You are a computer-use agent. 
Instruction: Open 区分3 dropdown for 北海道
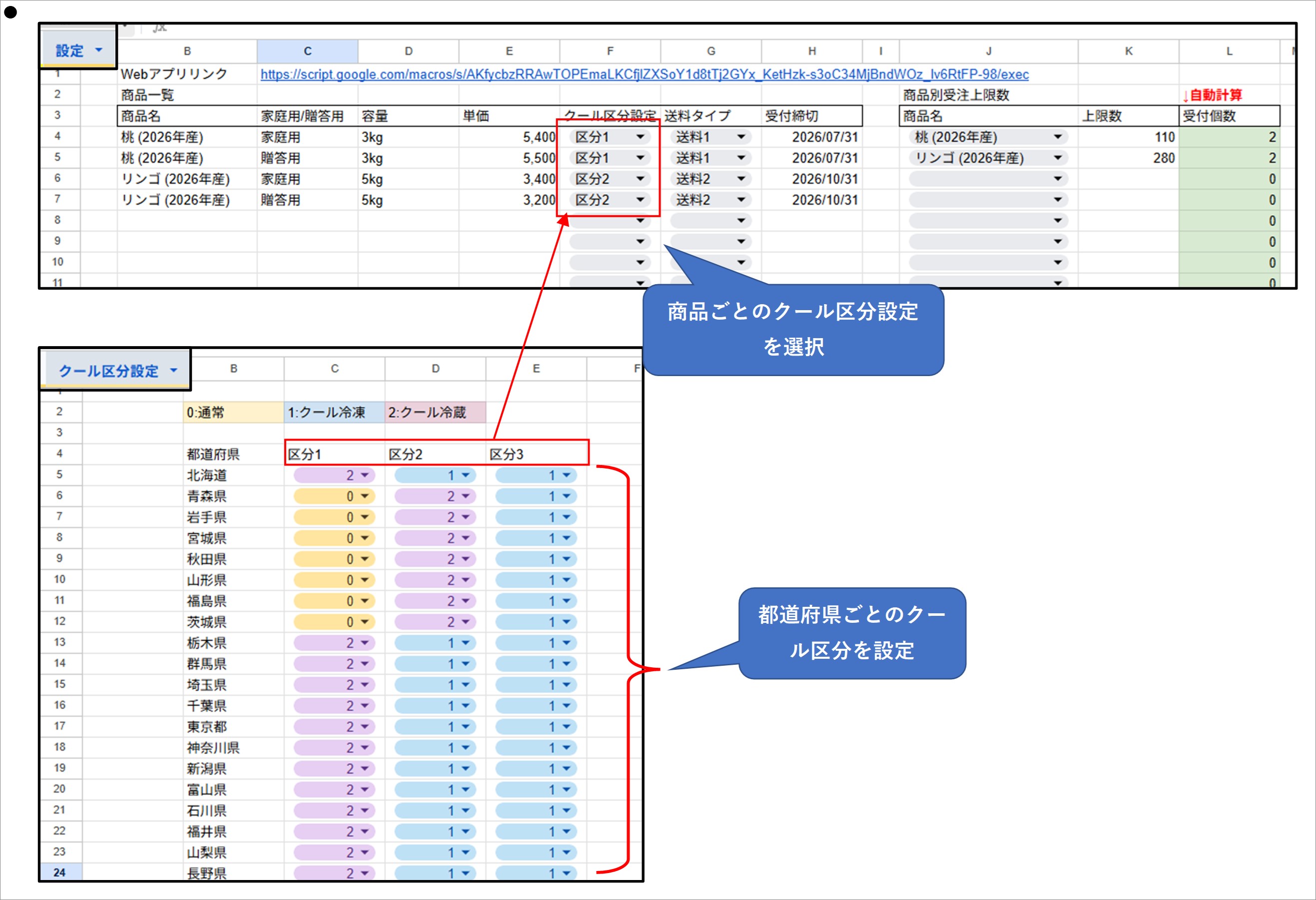tap(536, 475)
